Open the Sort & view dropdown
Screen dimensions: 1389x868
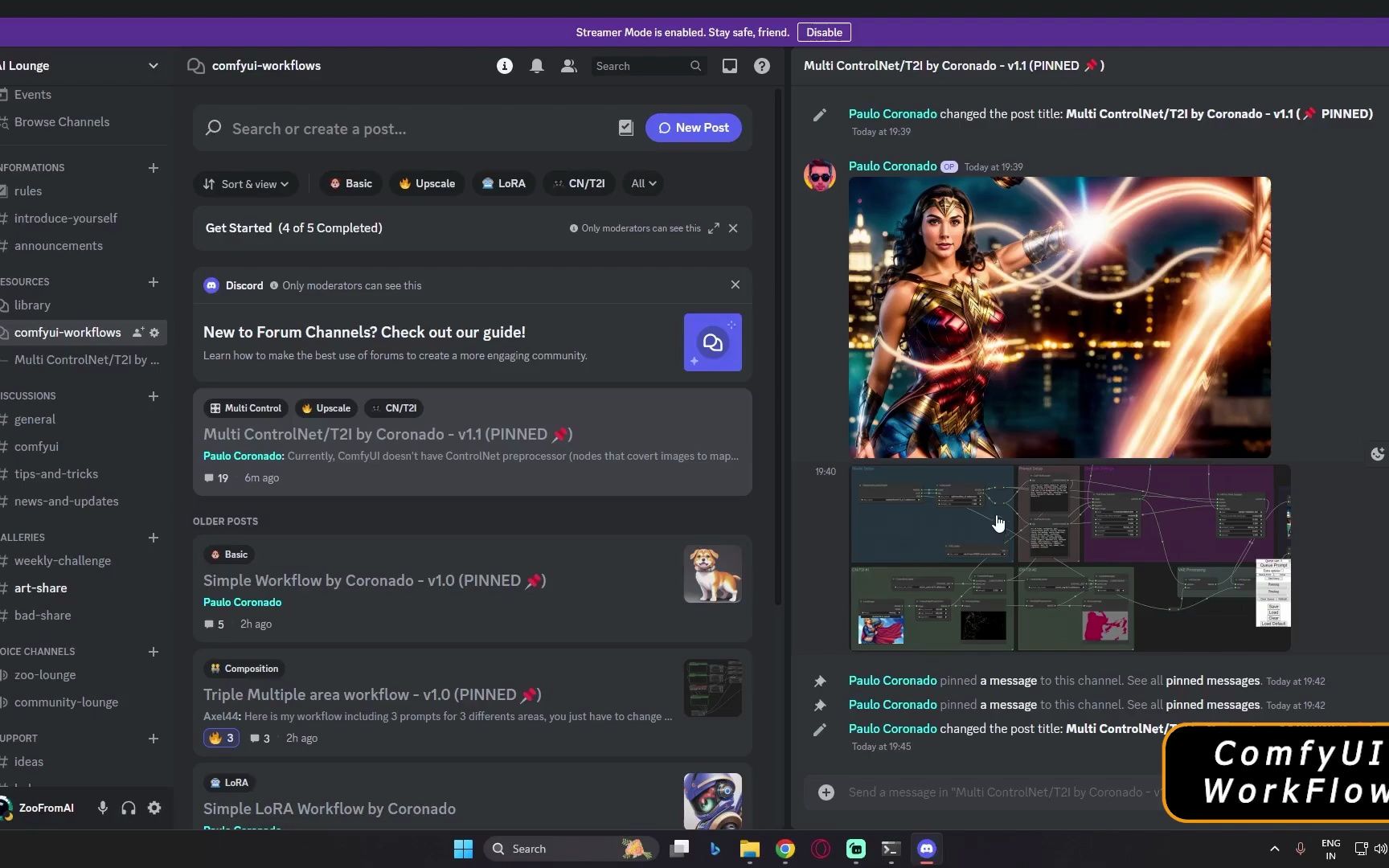click(x=245, y=184)
